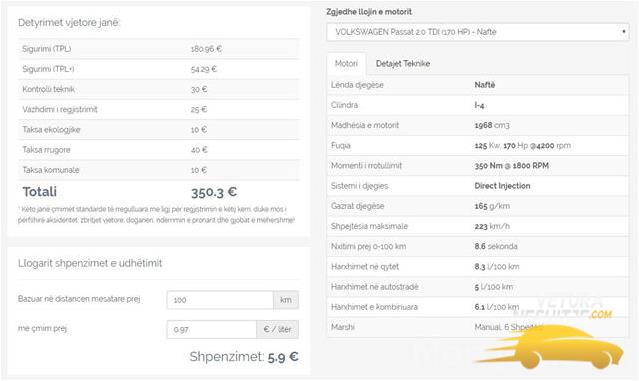This screenshot has width=639, height=381.
Task: Click the average distance input field
Action: (220, 300)
